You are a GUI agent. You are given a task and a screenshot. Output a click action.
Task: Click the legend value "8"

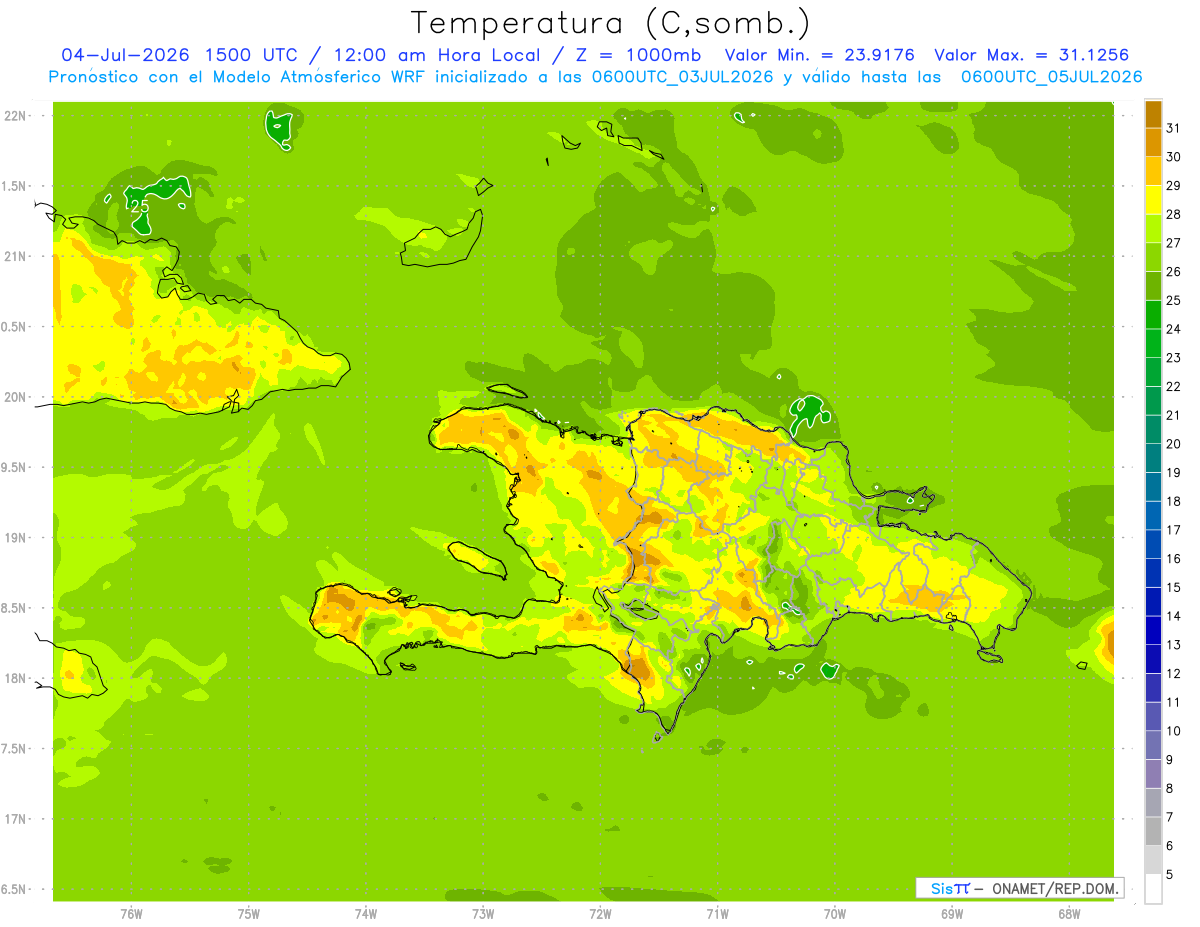pos(1170,789)
